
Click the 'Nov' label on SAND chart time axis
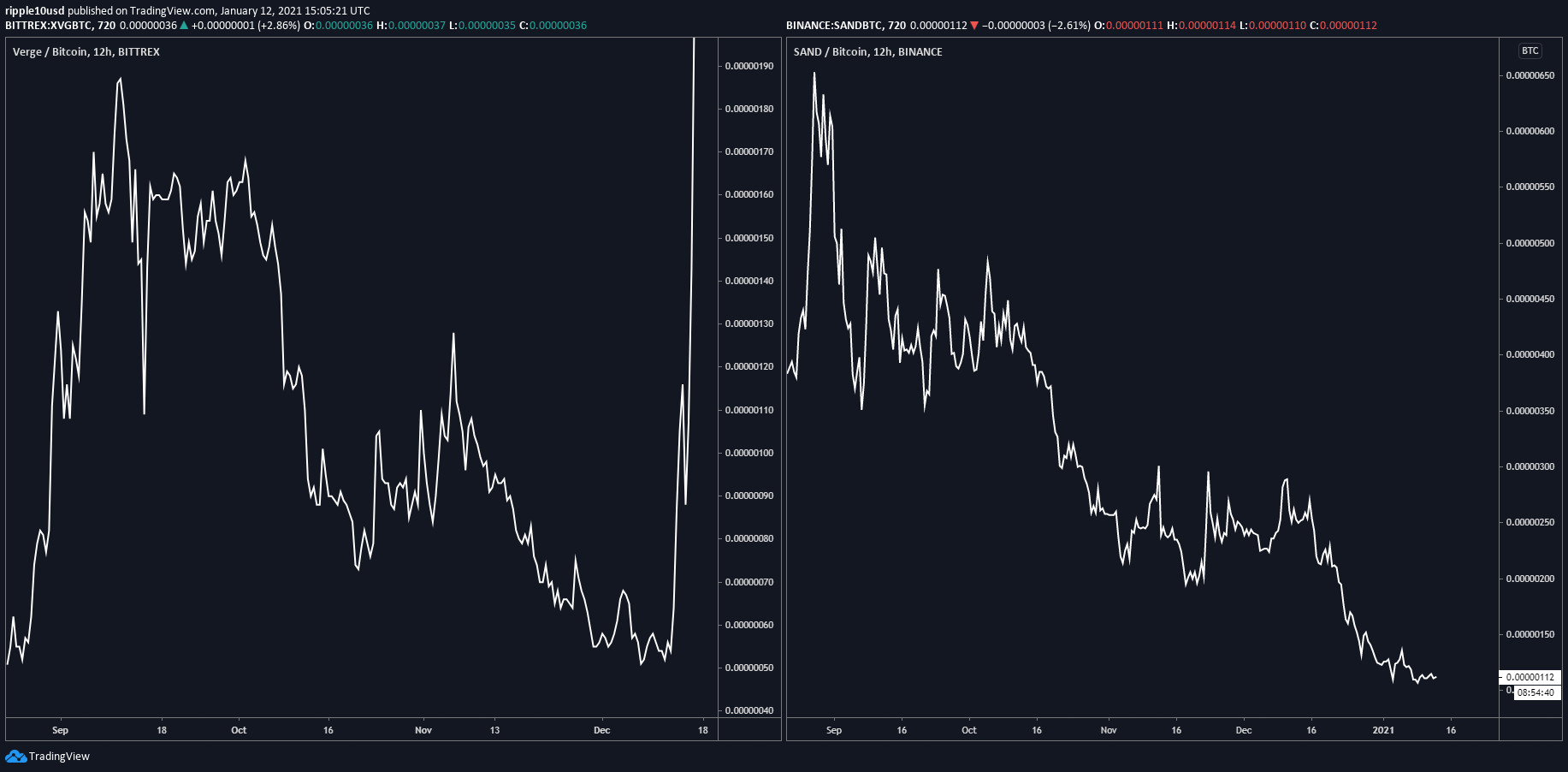(x=1109, y=730)
